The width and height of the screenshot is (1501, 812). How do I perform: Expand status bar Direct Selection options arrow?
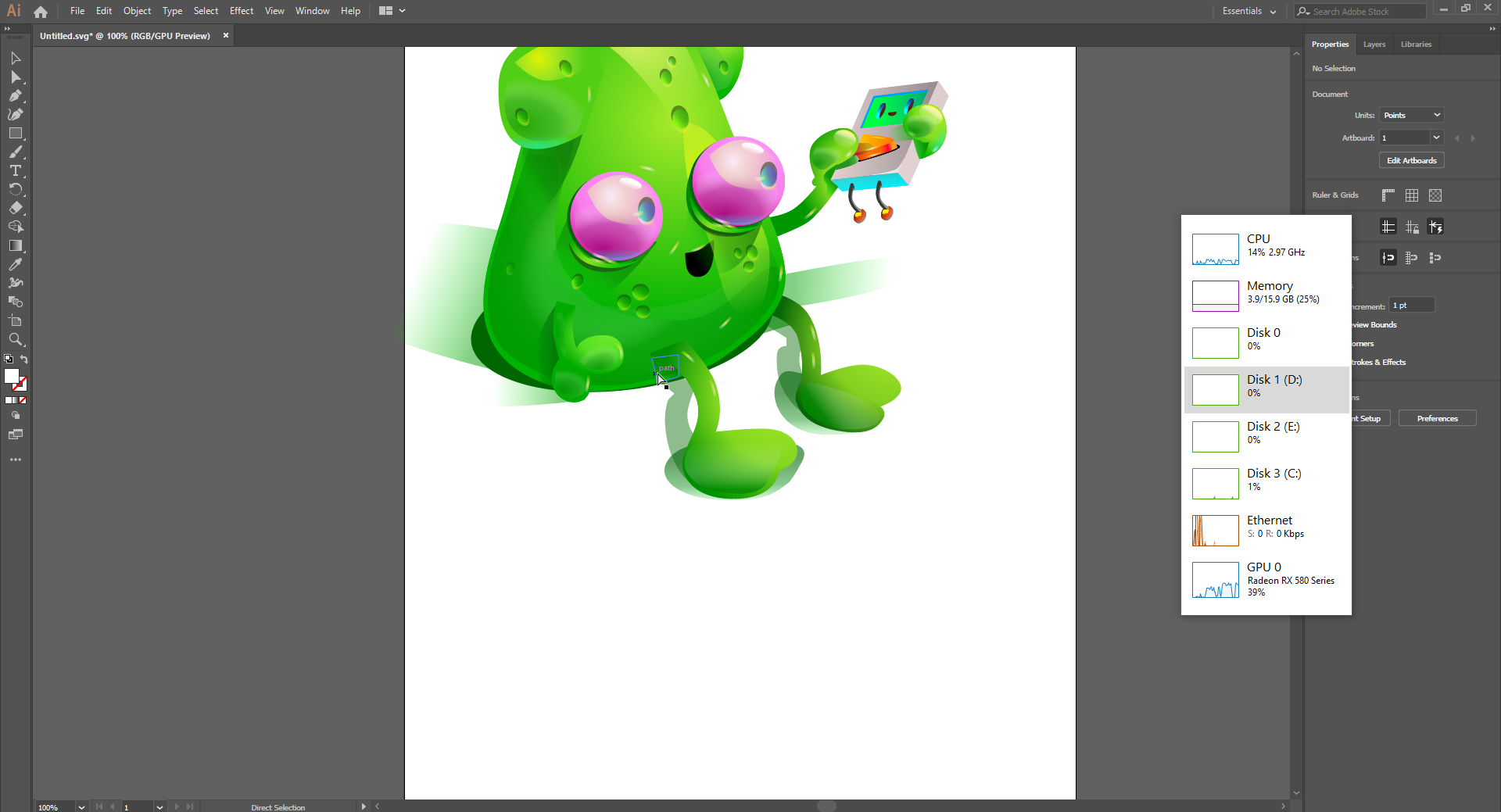[364, 807]
